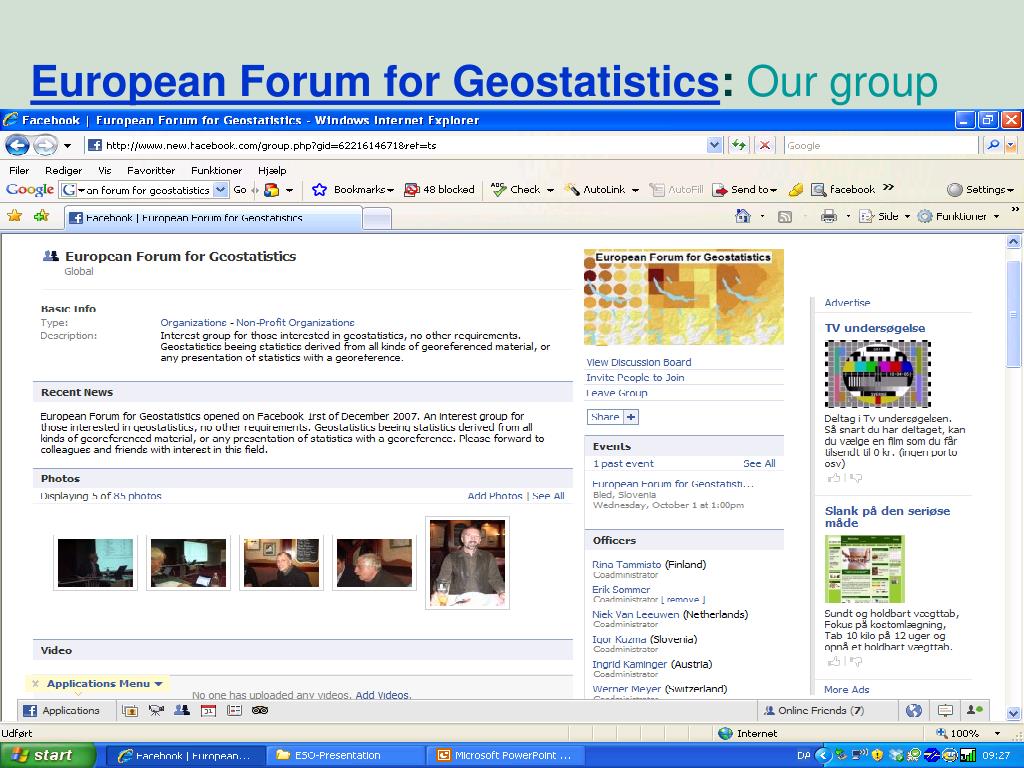Open the portrait photo of man in brown shirt
Image resolution: width=1024 pixels, height=768 pixels.
(467, 563)
